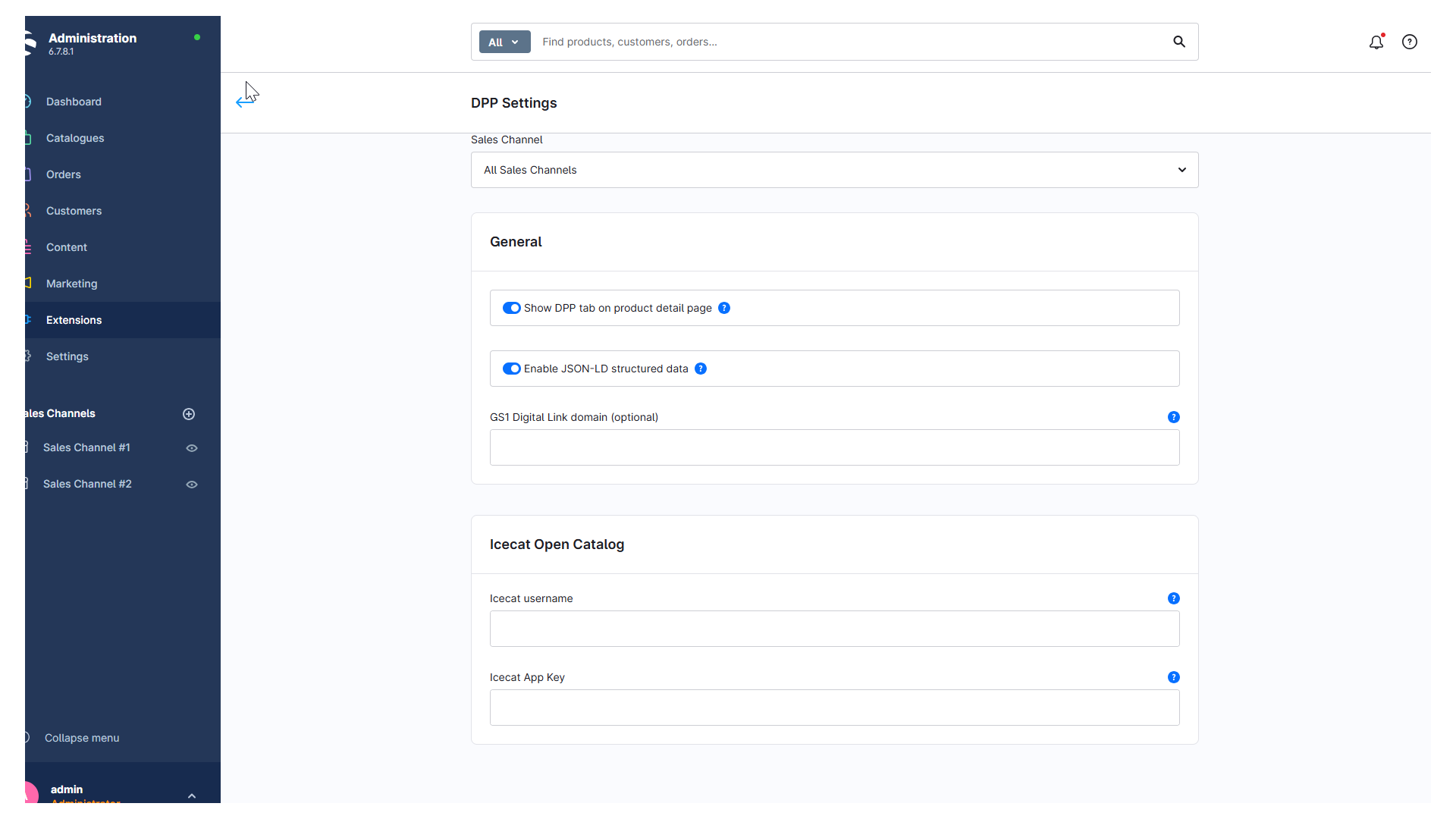Screen dimensions: 1456x819
Task: Open Content in the sidebar
Action: 123,247
